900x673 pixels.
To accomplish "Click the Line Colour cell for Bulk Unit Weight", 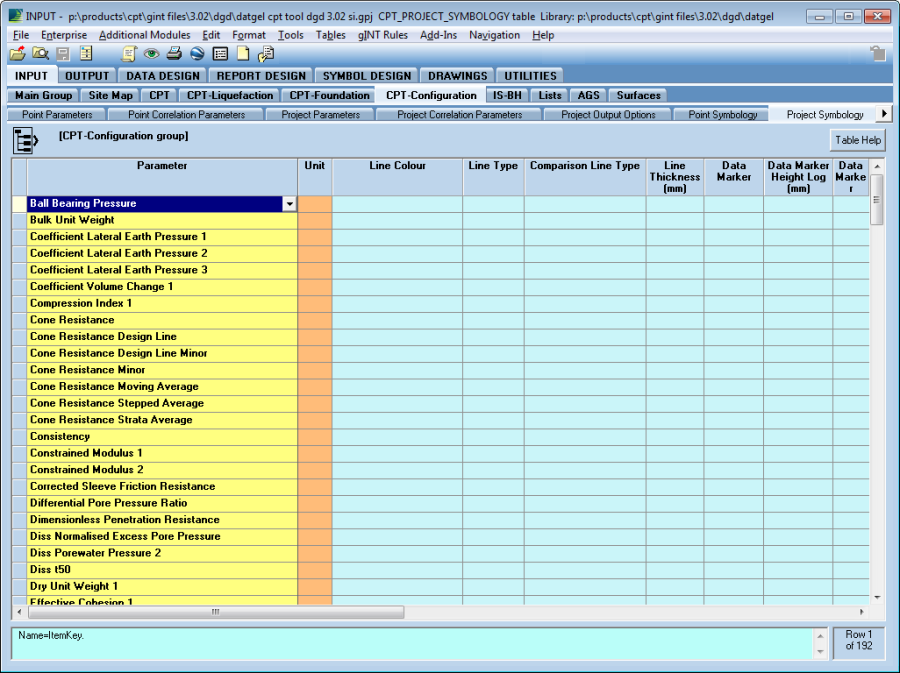I will 397,220.
